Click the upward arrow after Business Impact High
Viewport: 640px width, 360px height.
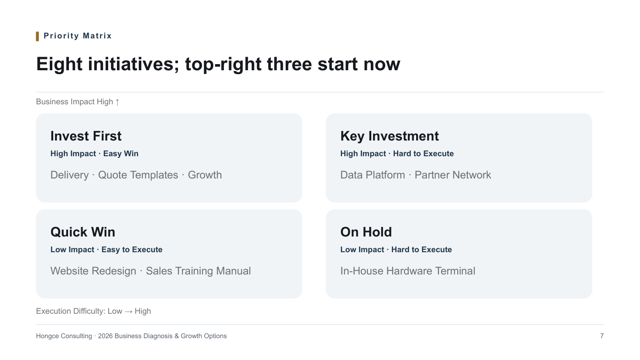117,102
